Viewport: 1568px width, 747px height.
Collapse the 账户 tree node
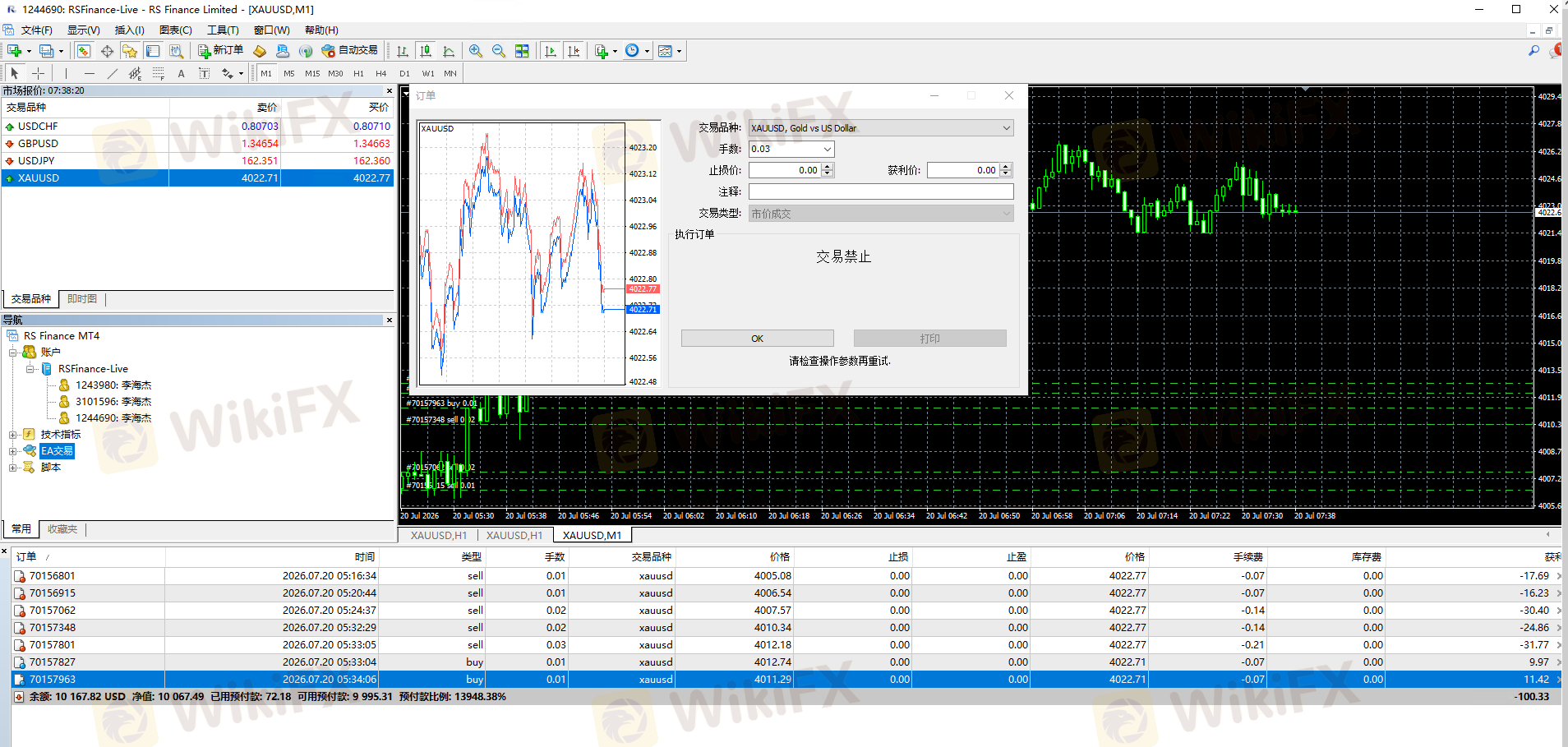point(13,353)
